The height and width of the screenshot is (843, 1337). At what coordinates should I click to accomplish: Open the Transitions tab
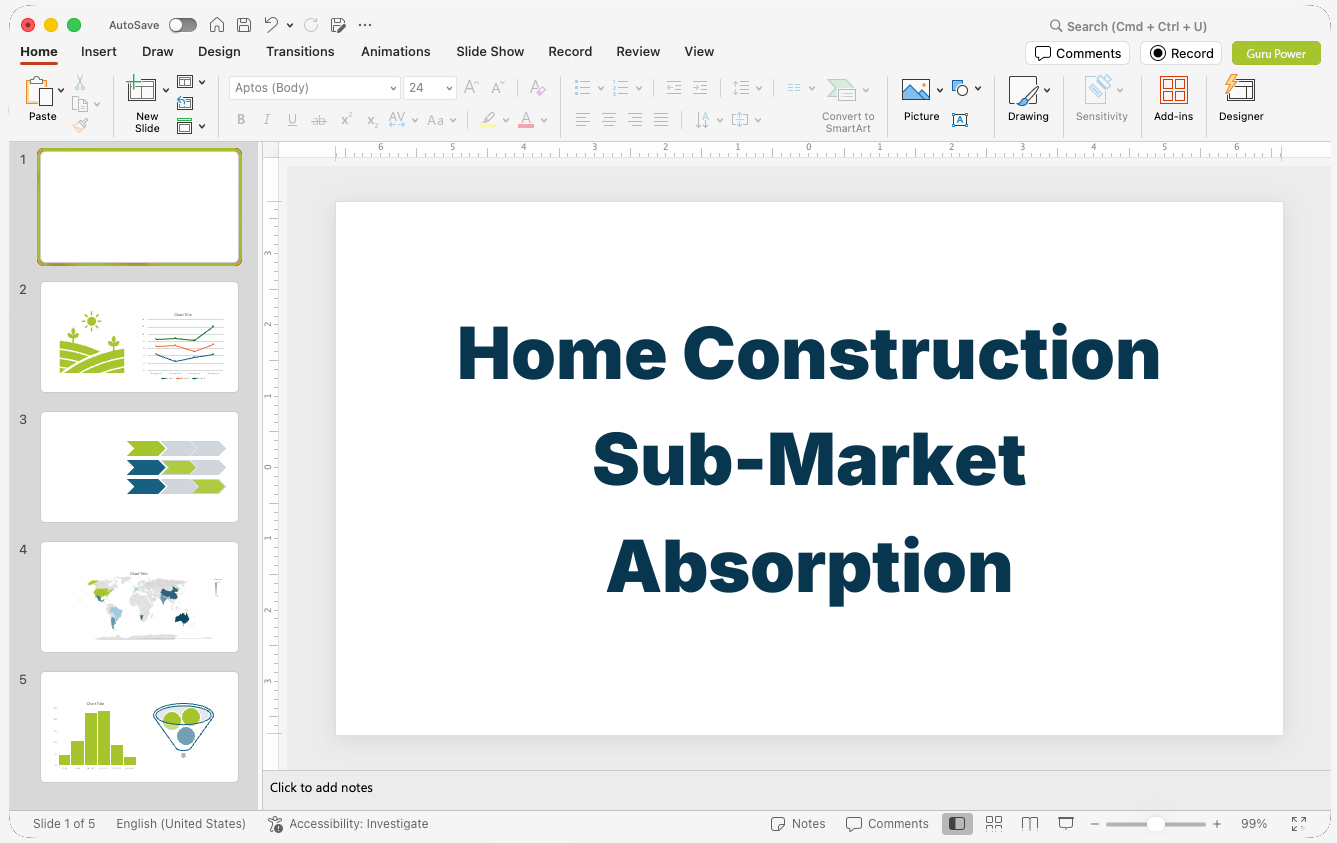tap(300, 51)
